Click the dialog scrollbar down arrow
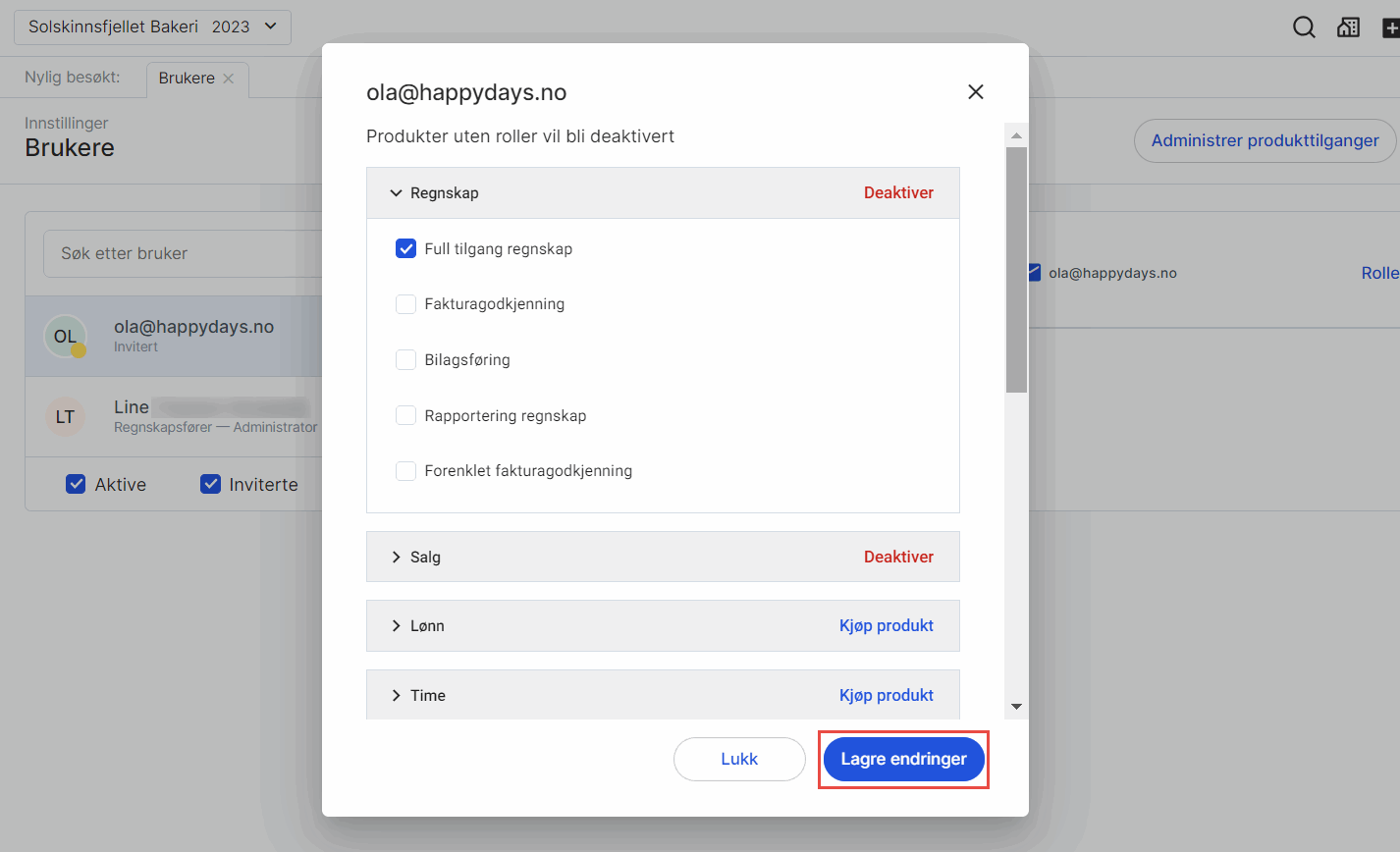The image size is (1400, 852). pos(1016,707)
